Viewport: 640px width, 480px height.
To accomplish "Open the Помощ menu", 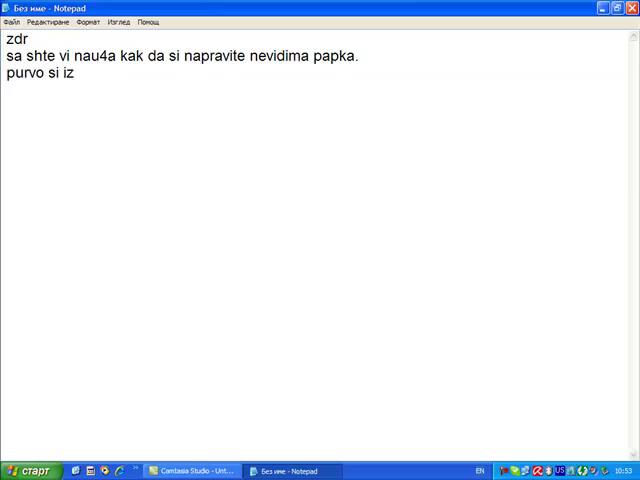I will (x=148, y=22).
